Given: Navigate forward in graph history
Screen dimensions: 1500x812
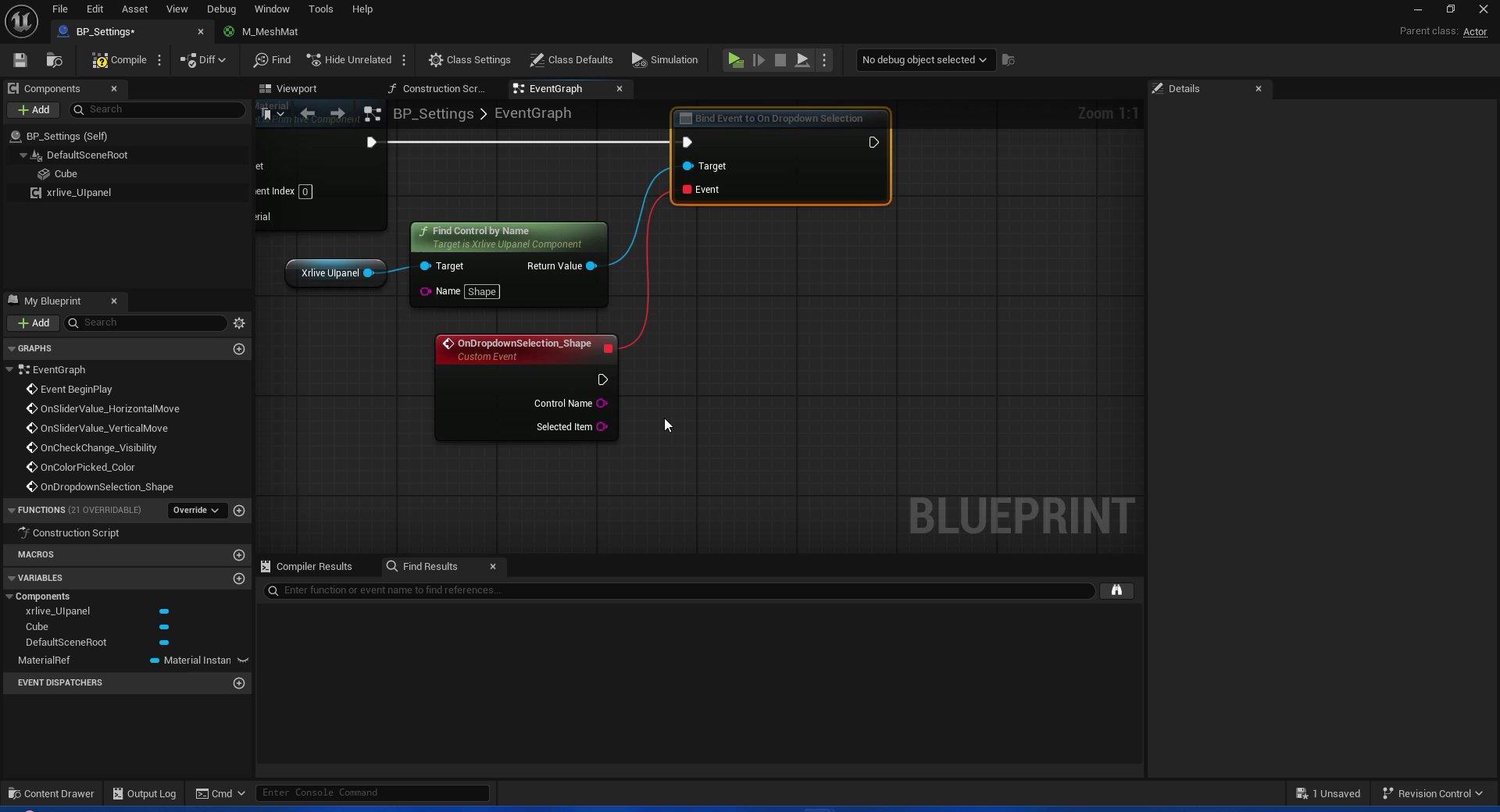Looking at the screenshot, I should (x=337, y=114).
